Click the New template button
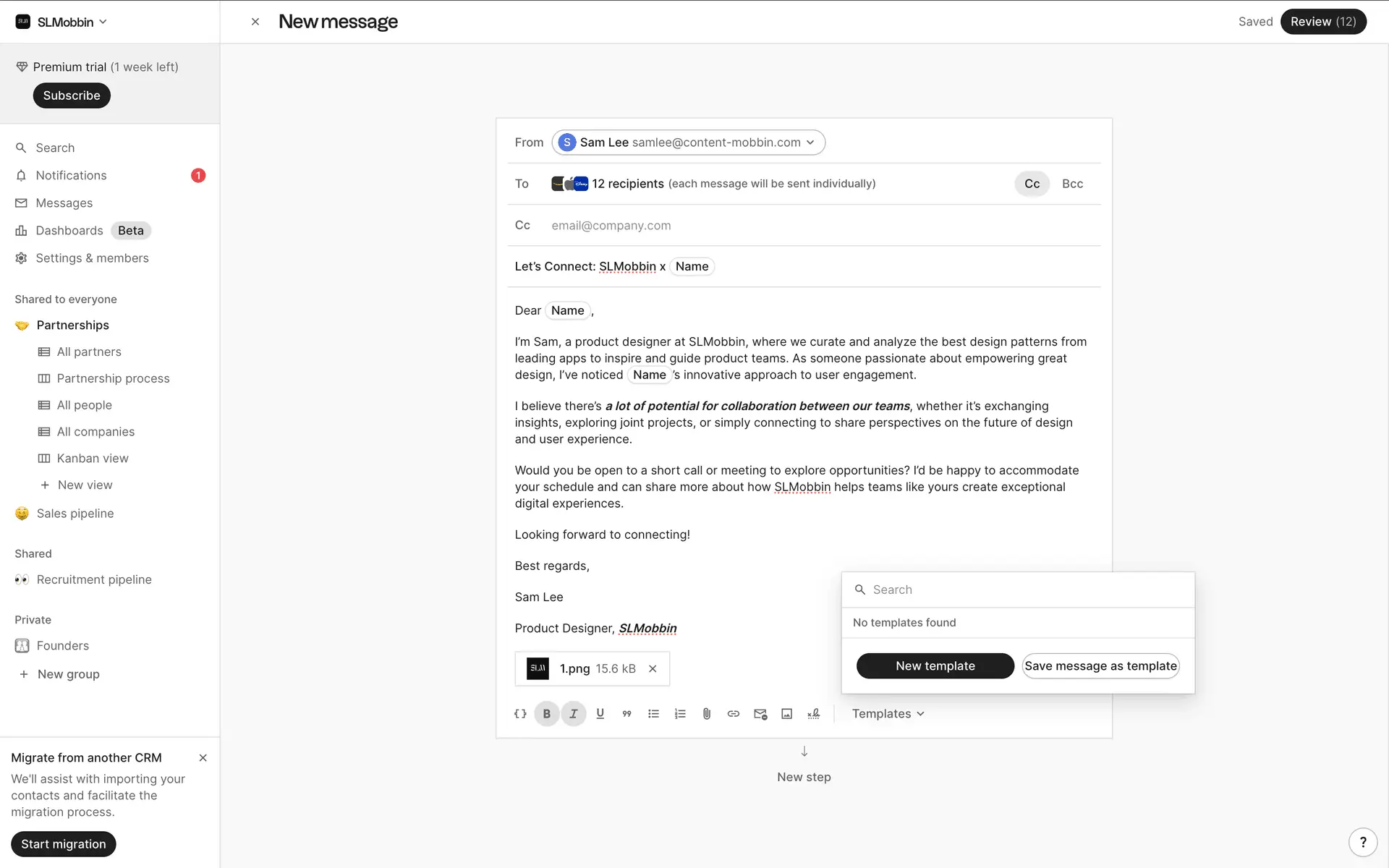Screen dimensions: 1389x868 935,665
